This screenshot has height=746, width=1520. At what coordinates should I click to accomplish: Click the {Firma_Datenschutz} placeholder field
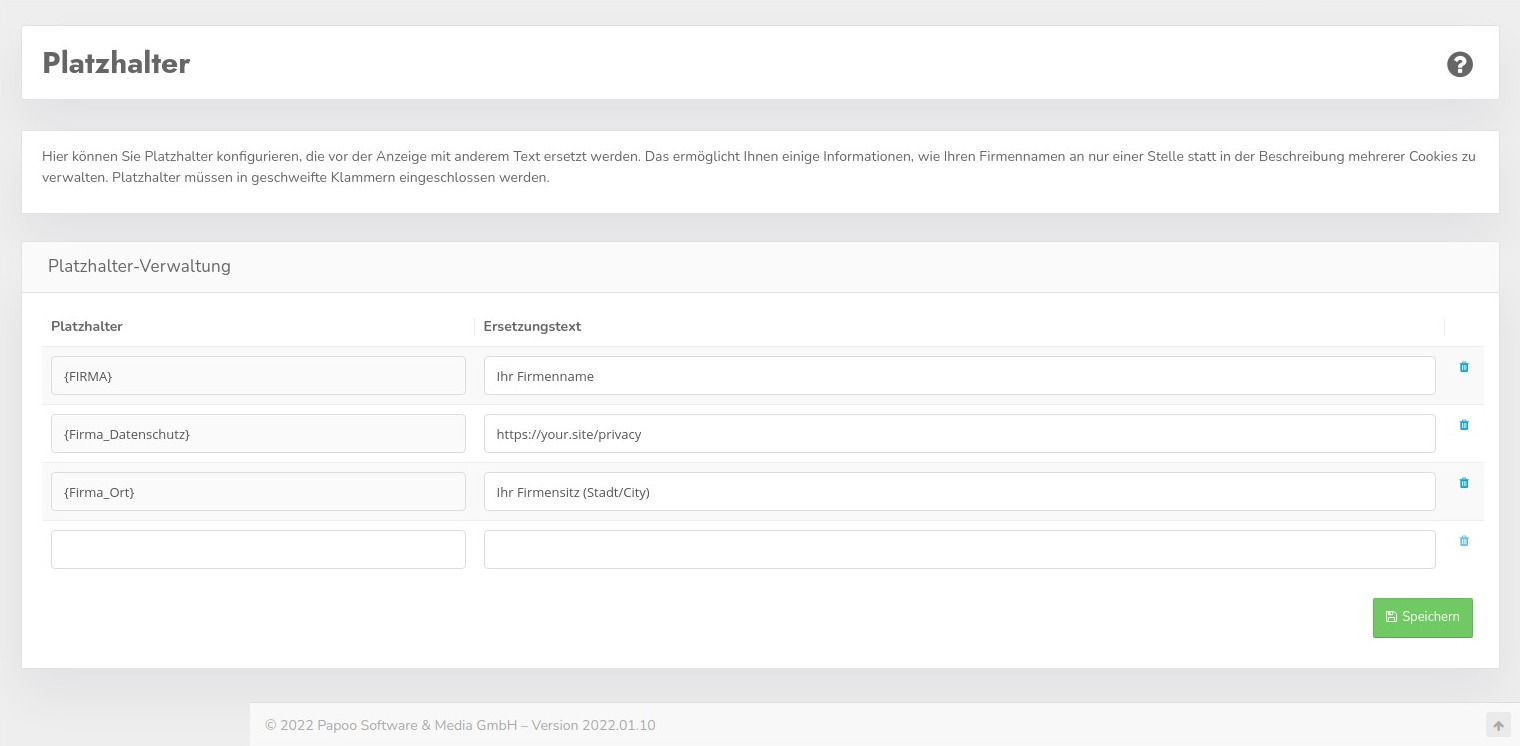point(258,434)
